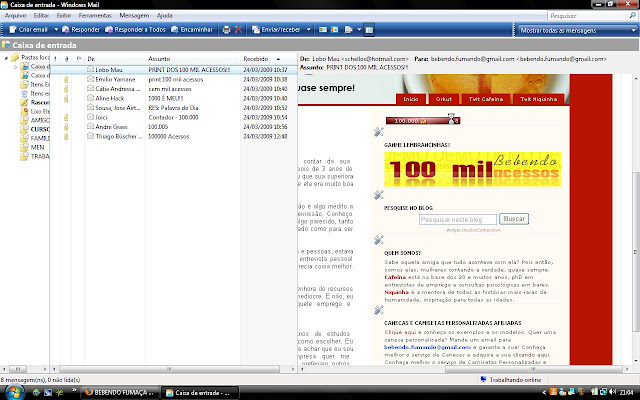The width and height of the screenshot is (640, 400).
Task: Open the Enviar/receber dropdown arrow
Action: click(x=309, y=29)
